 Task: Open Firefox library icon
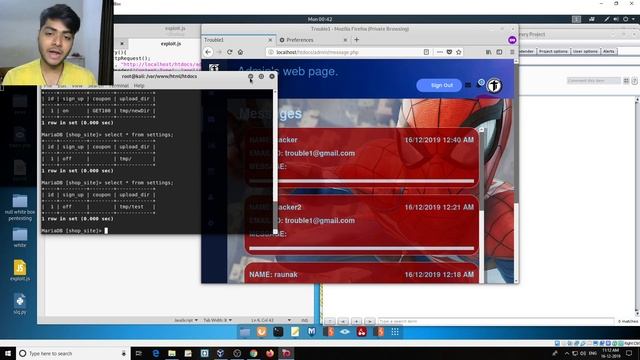[489, 52]
